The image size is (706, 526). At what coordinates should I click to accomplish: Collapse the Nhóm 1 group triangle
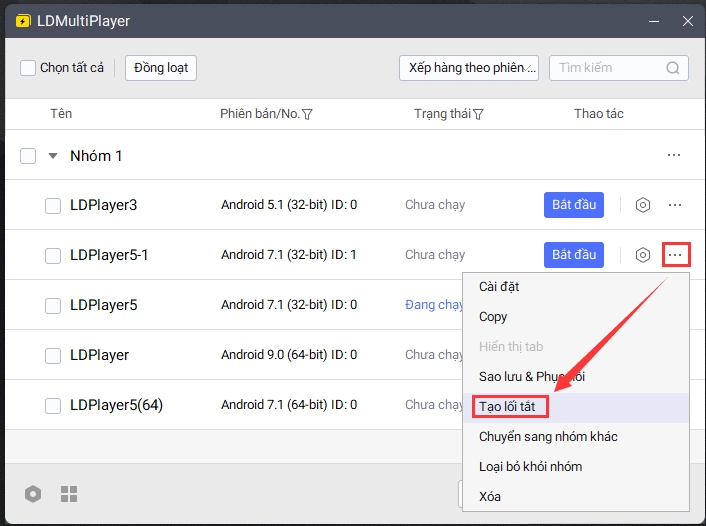(x=53, y=156)
